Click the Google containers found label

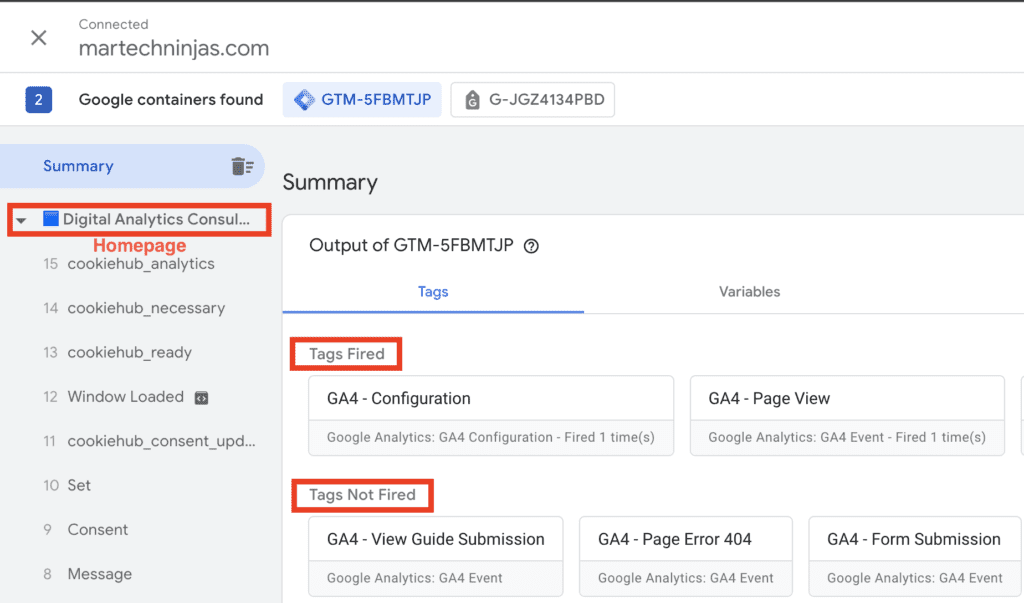pyautogui.click(x=171, y=99)
